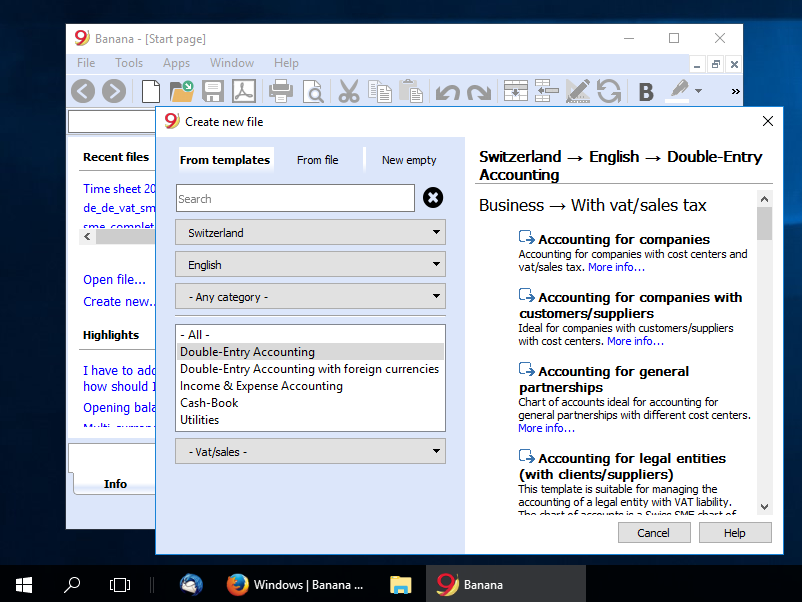Select 'Cash-Book' in the type list
This screenshot has width=802, height=602.
(x=310, y=403)
